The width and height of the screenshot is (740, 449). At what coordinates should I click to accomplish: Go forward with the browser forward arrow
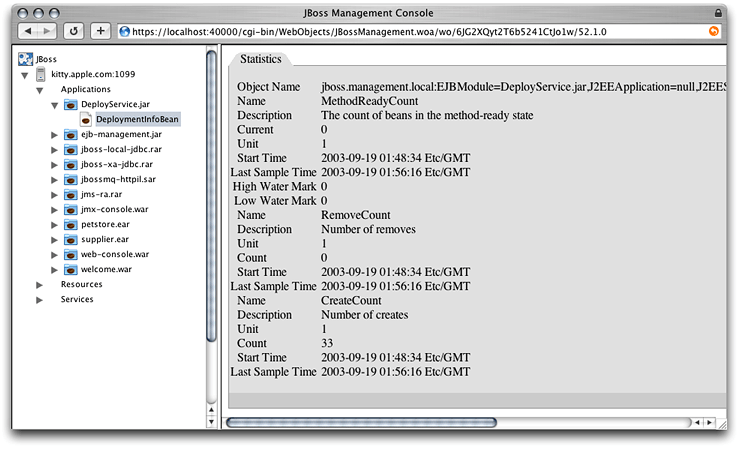pos(47,31)
